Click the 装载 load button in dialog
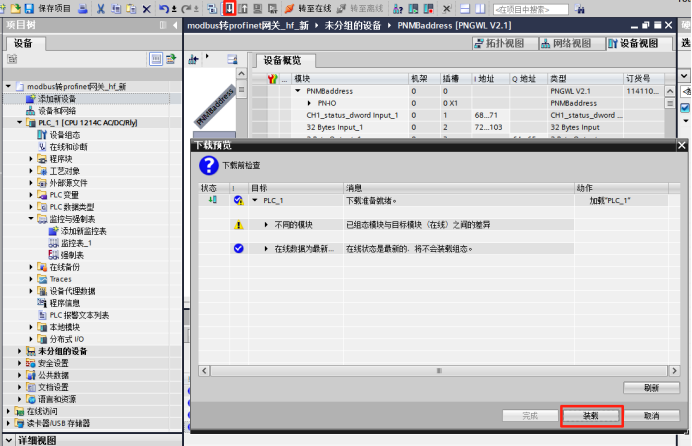The height and width of the screenshot is (446, 692). [591, 416]
